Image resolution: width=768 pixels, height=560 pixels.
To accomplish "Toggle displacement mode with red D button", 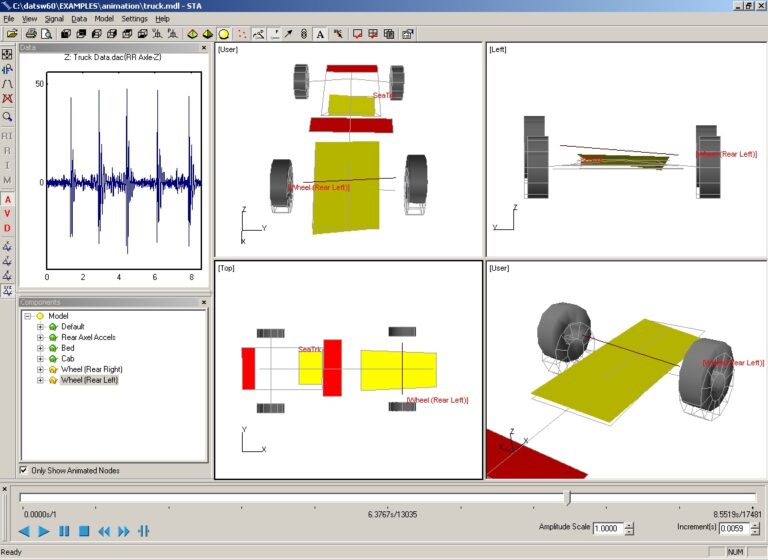I will coord(7,228).
